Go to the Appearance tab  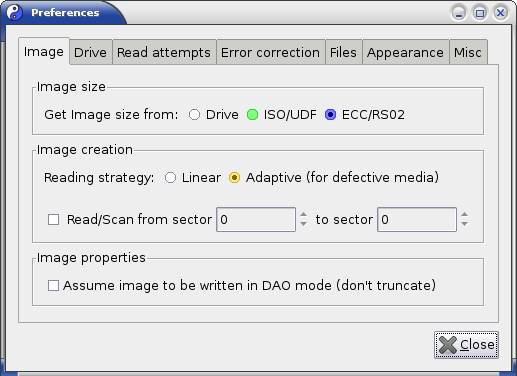click(406, 52)
